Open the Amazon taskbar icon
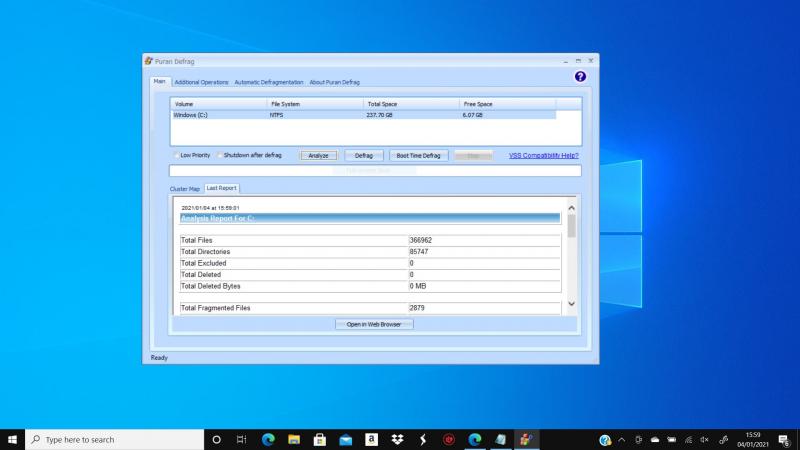The width and height of the screenshot is (800, 450). pyautogui.click(x=371, y=439)
